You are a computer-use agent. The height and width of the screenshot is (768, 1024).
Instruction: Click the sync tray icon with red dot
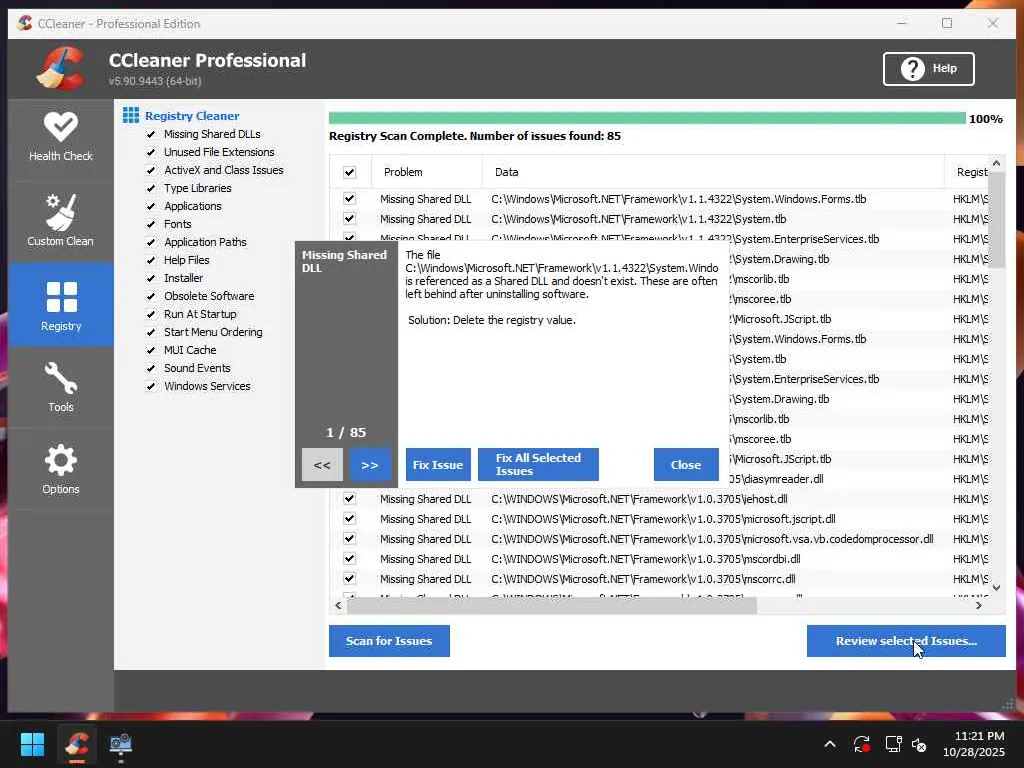click(861, 744)
